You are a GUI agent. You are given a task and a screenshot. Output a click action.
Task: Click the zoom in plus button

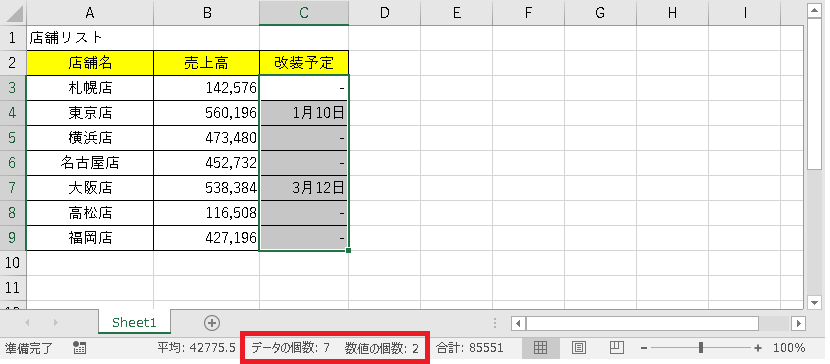pyautogui.click(x=758, y=348)
